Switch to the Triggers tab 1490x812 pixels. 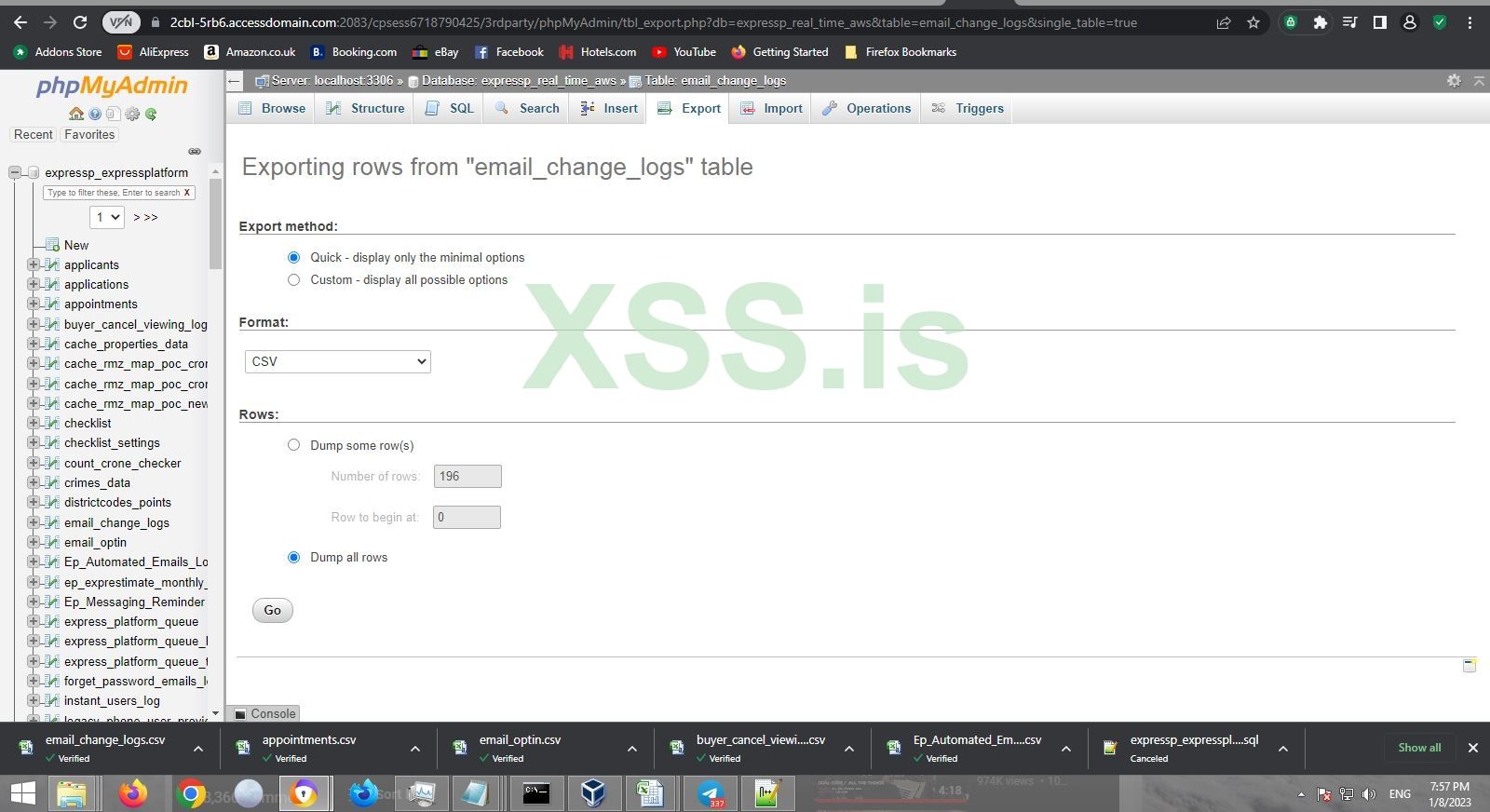pos(968,108)
